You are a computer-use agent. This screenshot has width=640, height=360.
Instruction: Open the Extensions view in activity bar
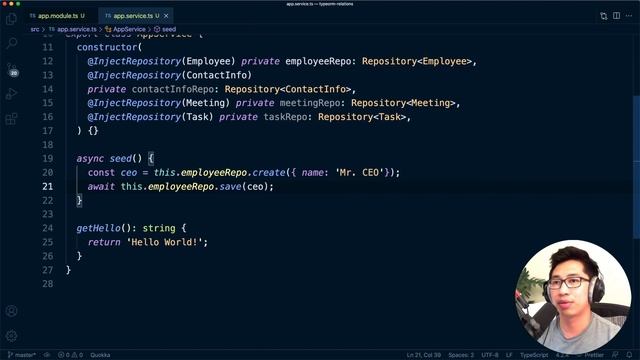tap(11, 119)
